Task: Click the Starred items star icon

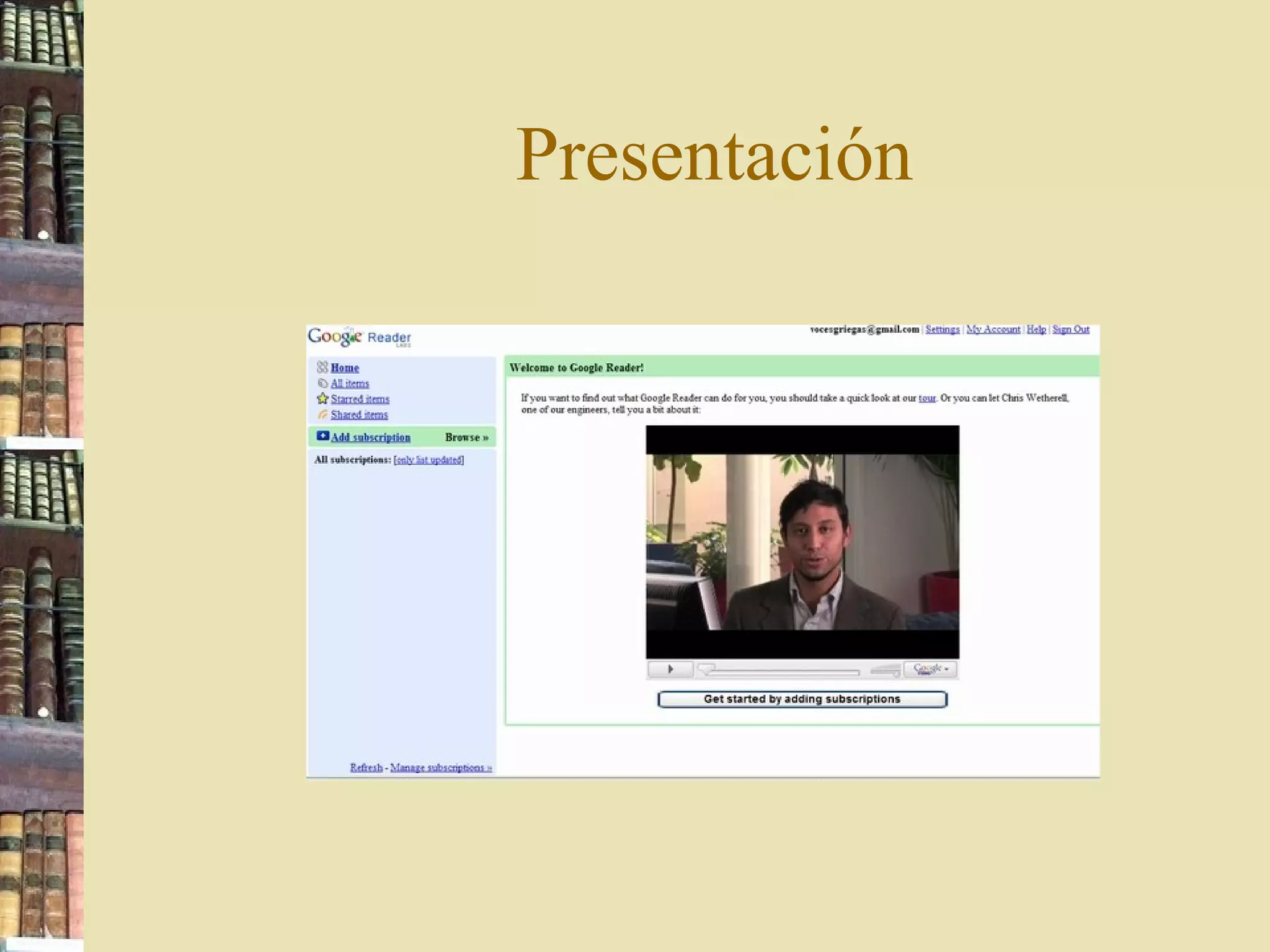Action: tap(322, 399)
